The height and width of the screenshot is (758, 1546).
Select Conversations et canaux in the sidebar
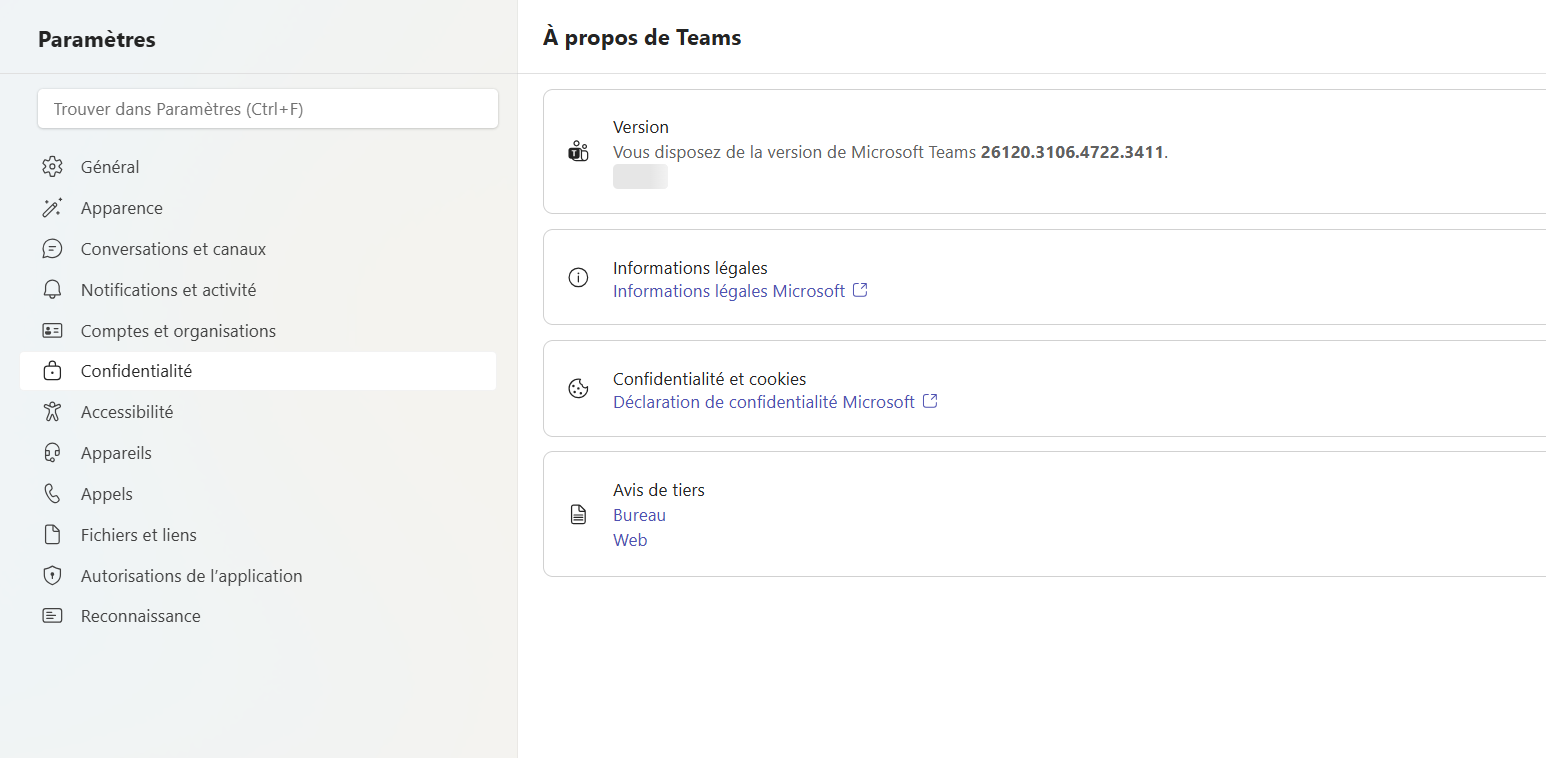(258, 249)
